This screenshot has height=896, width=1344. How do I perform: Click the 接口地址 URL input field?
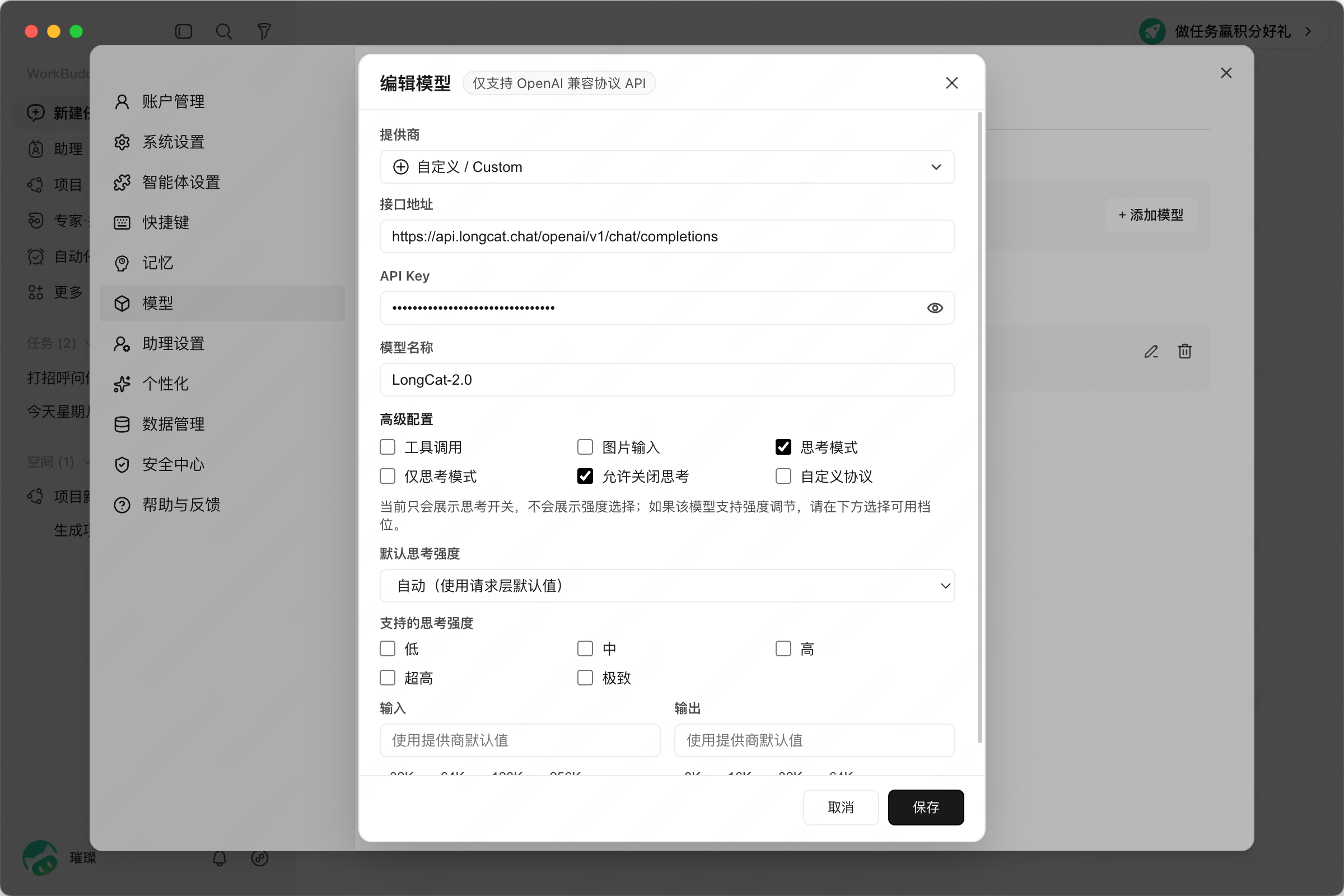[667, 236]
